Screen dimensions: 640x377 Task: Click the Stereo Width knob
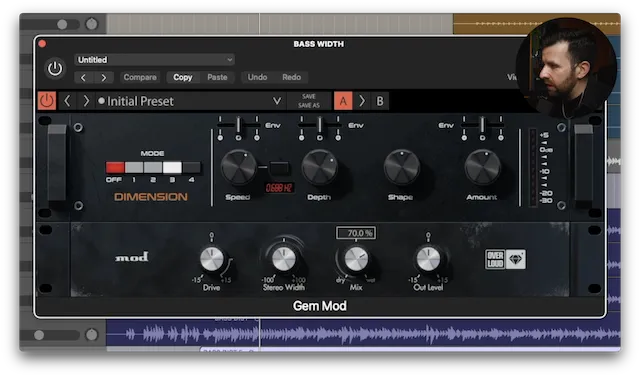284,259
